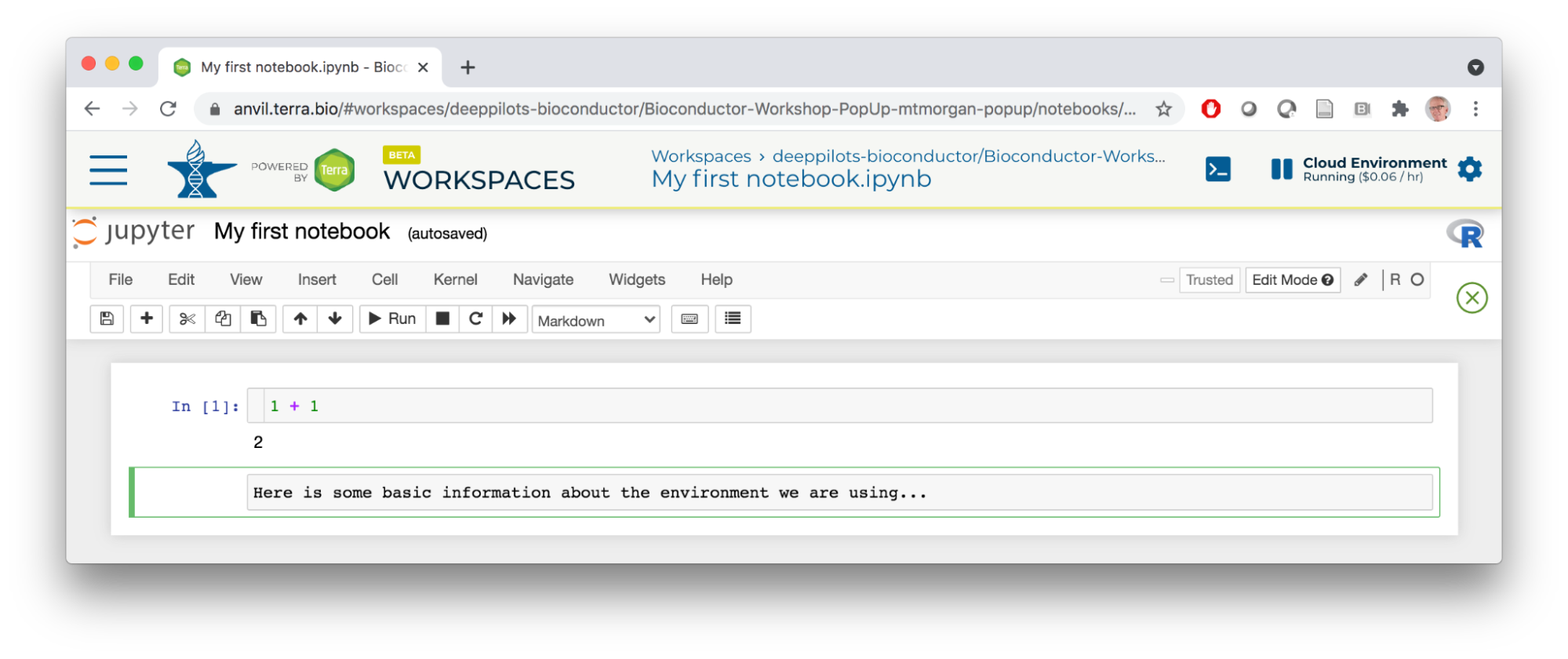
Task: Click the green Terra hexagon logo
Action: 335,169
